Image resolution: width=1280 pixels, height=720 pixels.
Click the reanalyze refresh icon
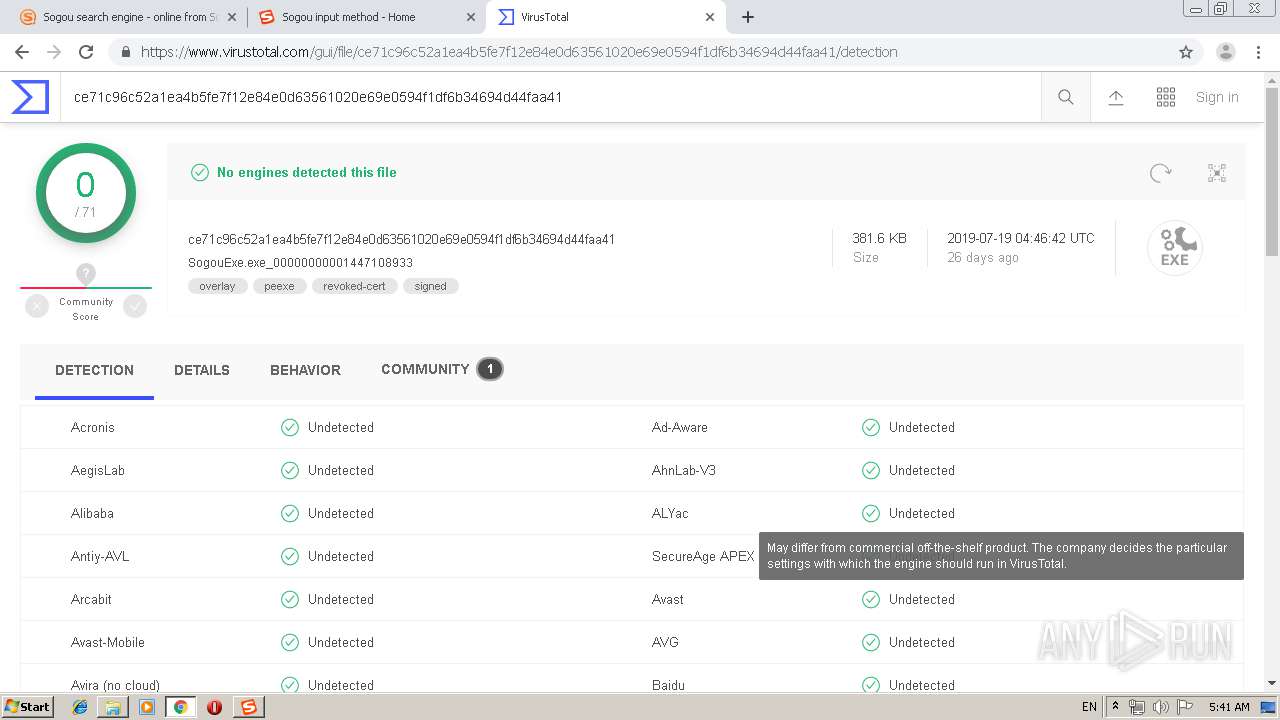coord(1160,173)
